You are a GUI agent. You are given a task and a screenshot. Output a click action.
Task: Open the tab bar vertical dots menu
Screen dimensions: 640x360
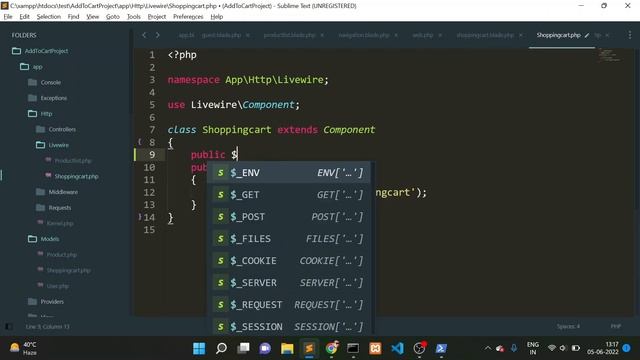click(x=629, y=35)
